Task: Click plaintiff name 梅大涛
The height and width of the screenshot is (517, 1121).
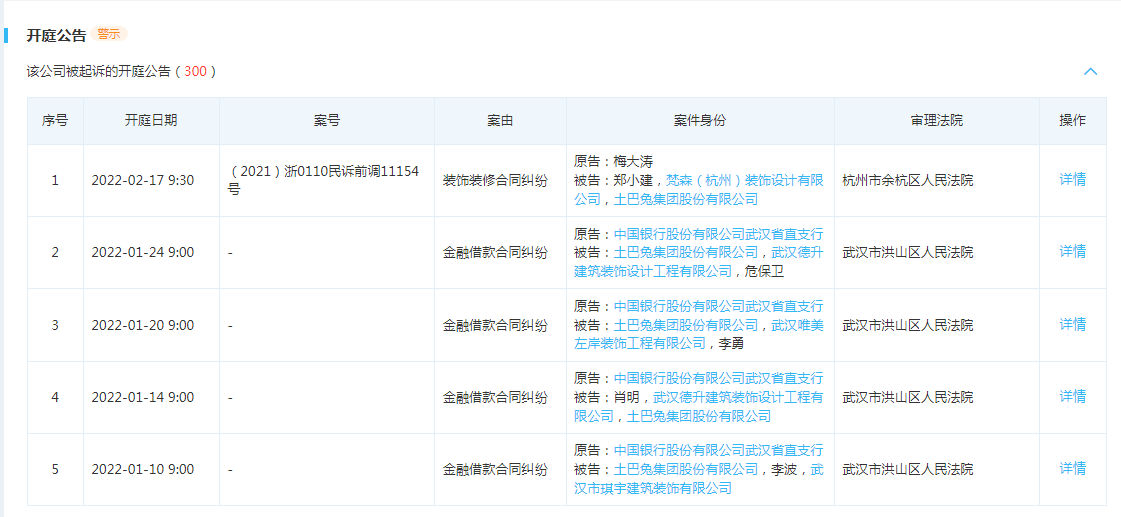Action: tap(633, 162)
